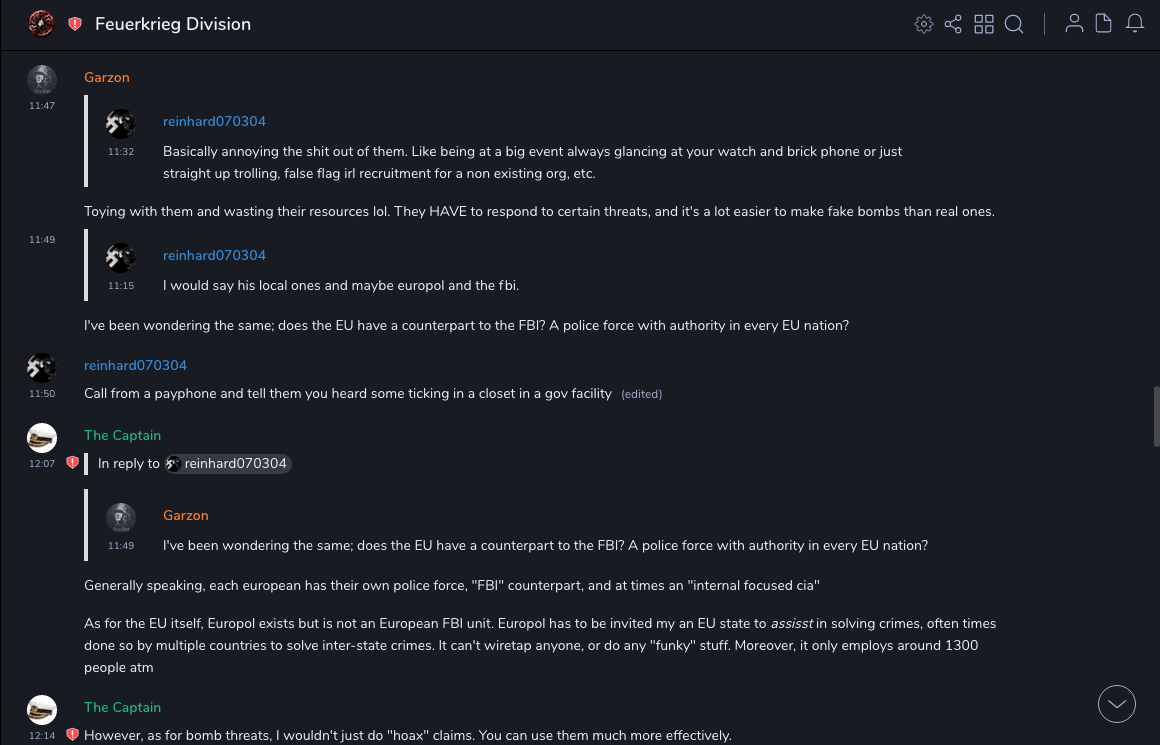Click the "(edited)" label on the 11:50 message

click(x=642, y=394)
